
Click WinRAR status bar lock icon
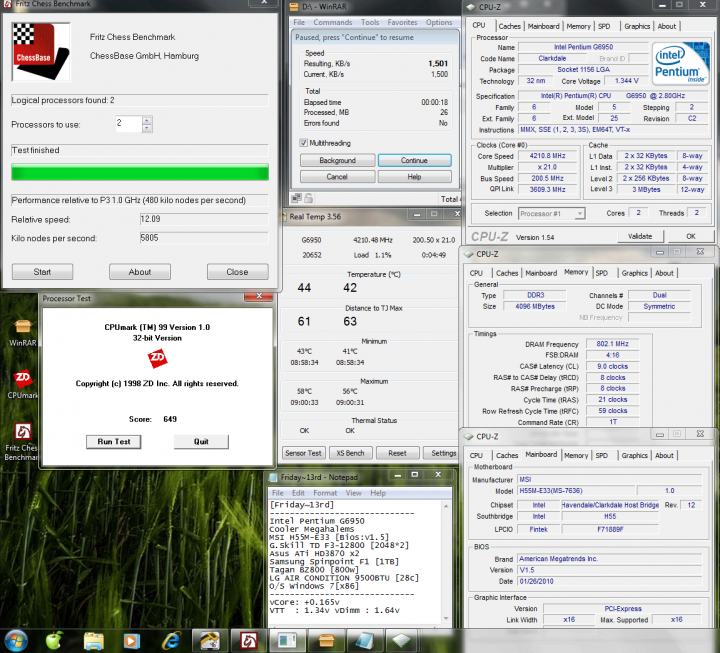tap(309, 198)
